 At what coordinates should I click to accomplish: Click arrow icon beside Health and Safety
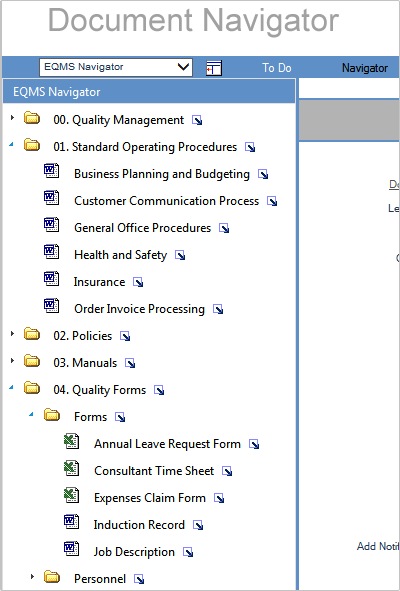[x=180, y=256]
